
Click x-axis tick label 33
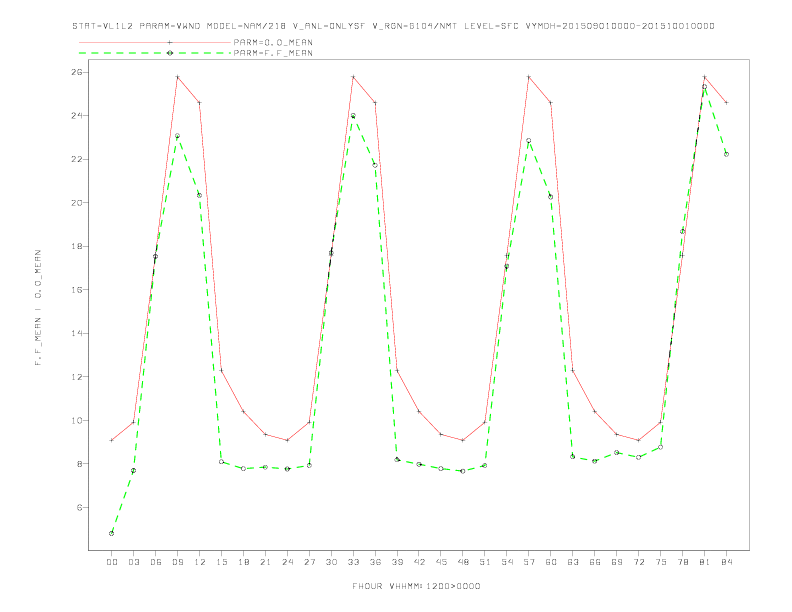point(353,562)
